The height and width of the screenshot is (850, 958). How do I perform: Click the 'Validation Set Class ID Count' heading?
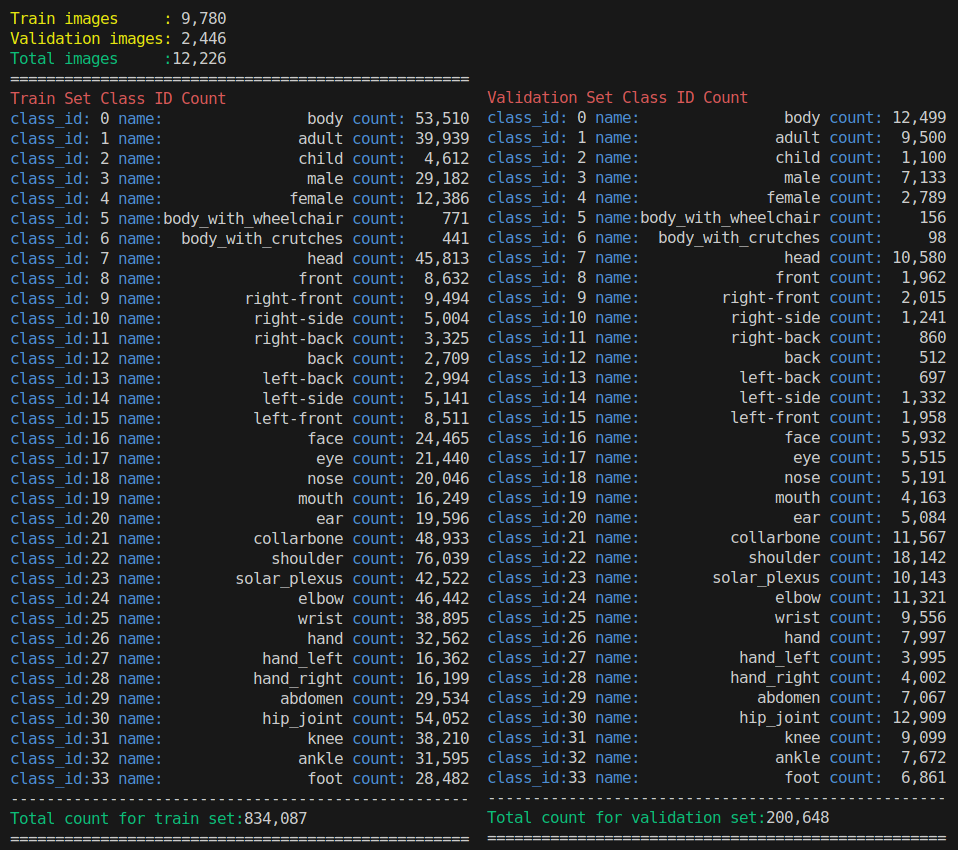pos(618,98)
